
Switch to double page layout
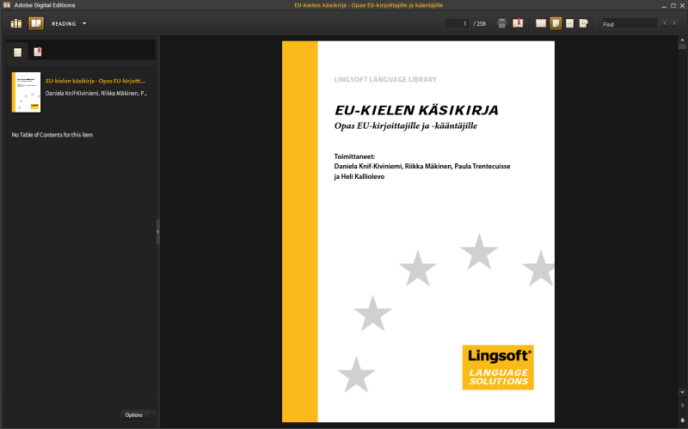click(541, 23)
